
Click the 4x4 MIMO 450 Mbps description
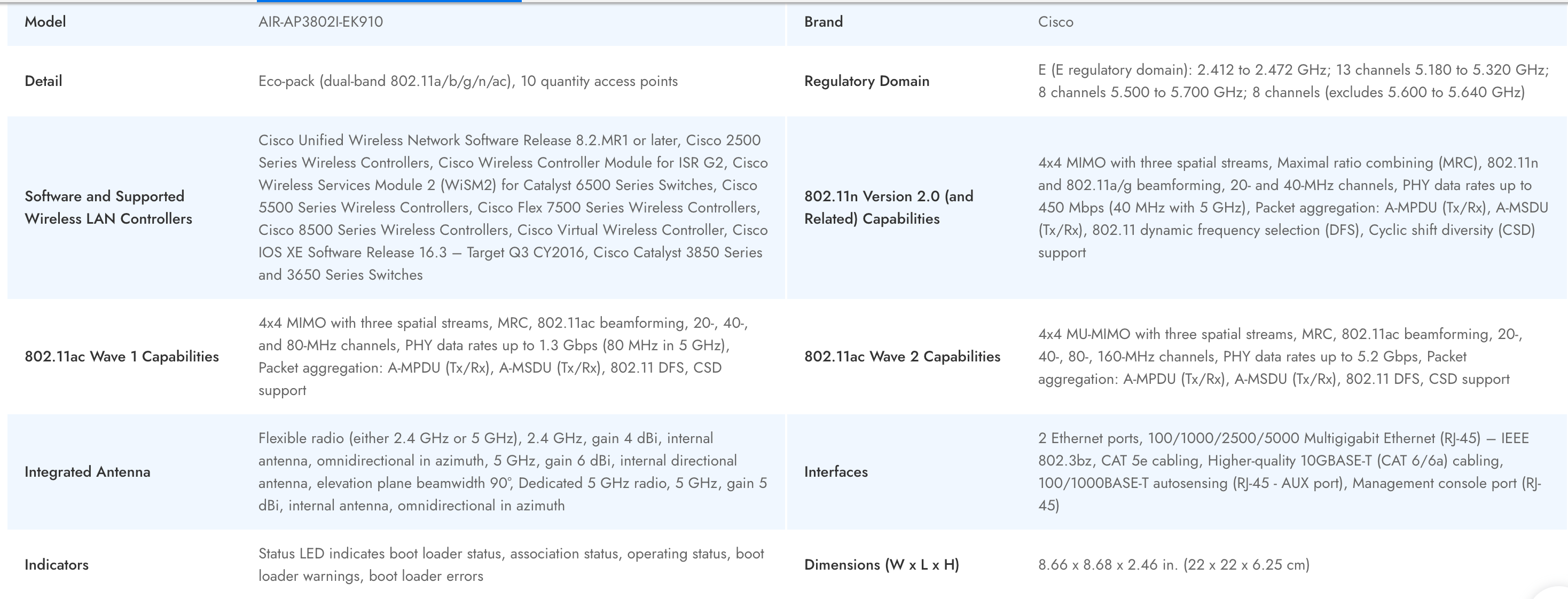1293,207
